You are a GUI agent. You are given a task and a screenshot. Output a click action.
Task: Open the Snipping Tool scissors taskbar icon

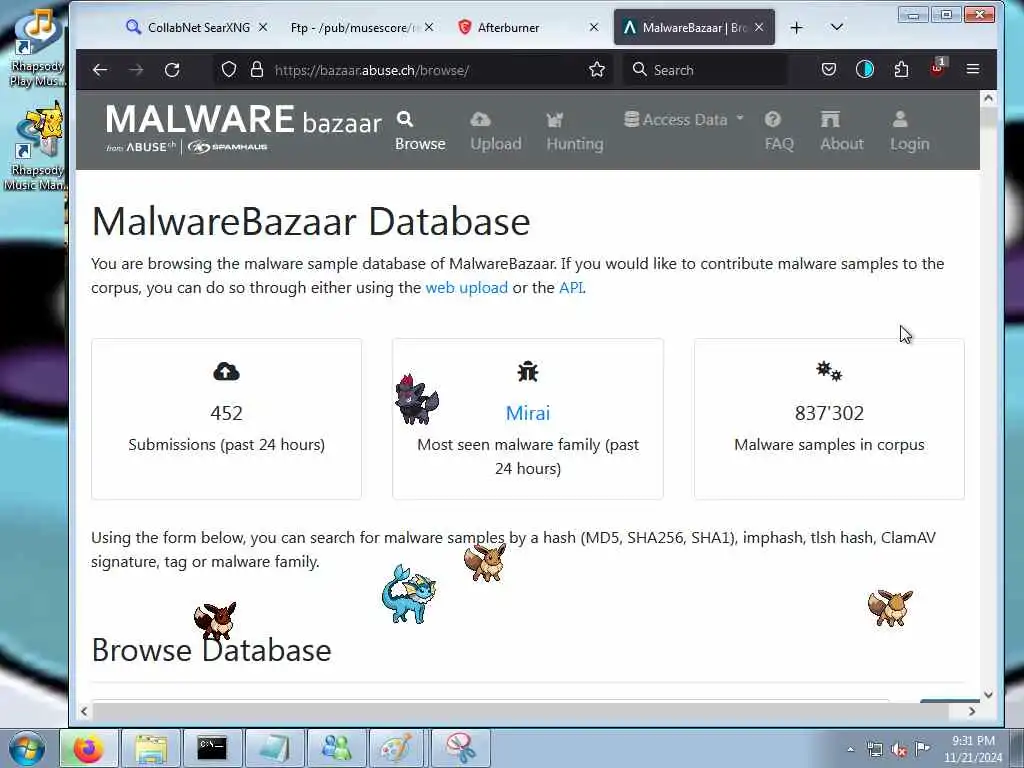pyautogui.click(x=460, y=748)
